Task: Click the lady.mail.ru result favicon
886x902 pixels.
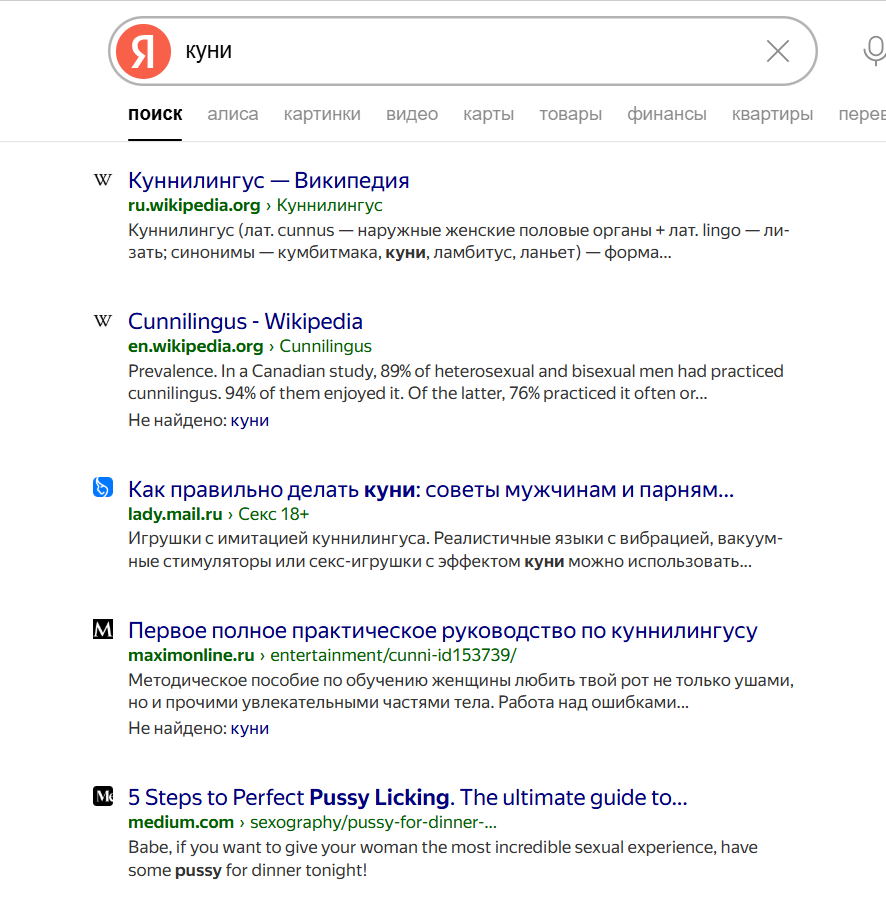Action: [102, 488]
